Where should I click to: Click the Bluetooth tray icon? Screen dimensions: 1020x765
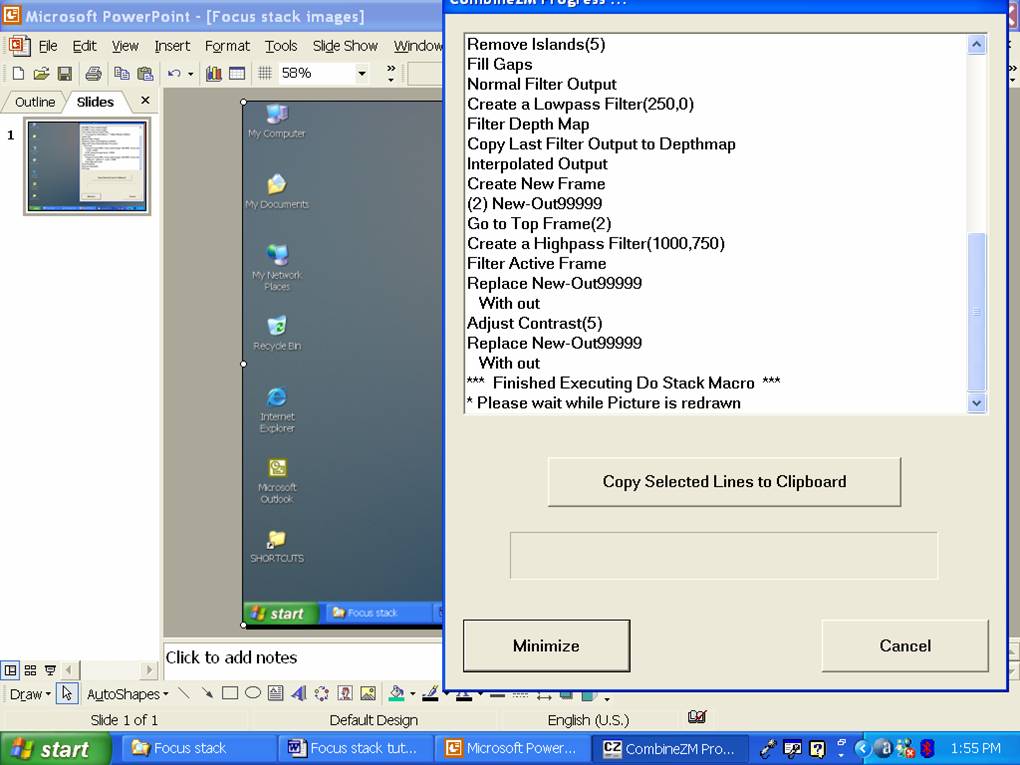pos(927,749)
